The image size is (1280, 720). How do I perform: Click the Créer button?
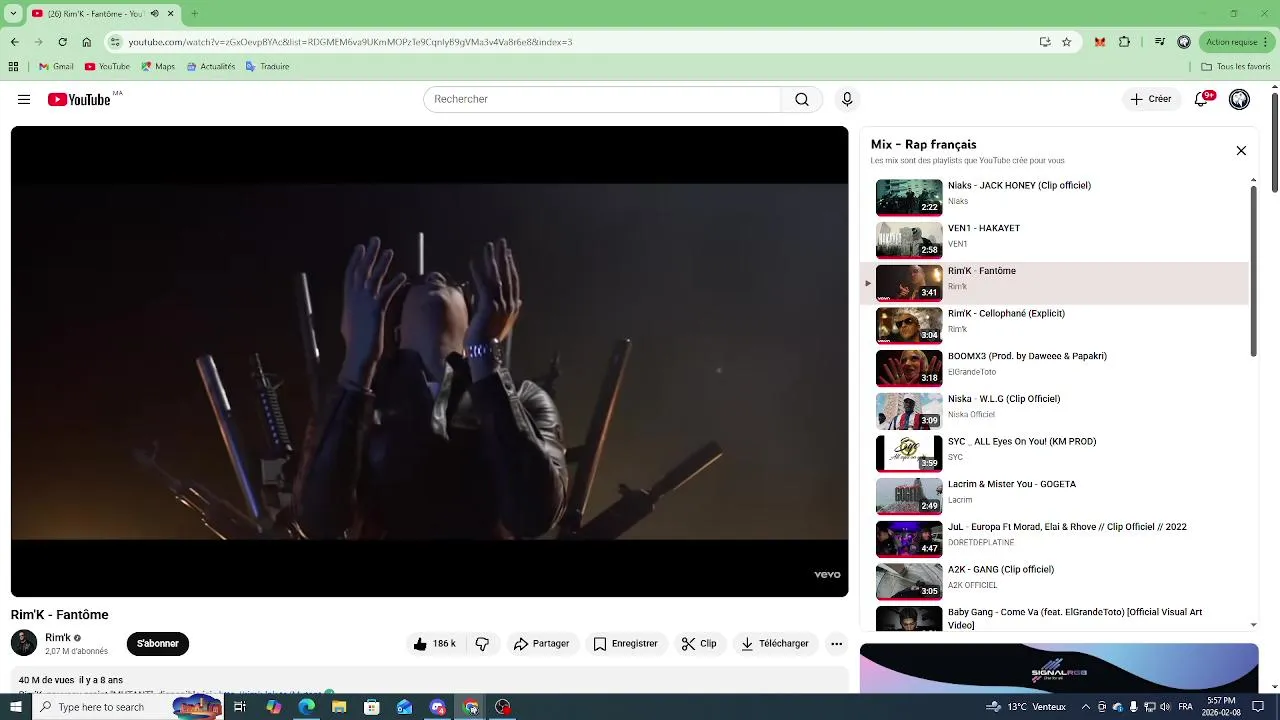coord(1151,99)
